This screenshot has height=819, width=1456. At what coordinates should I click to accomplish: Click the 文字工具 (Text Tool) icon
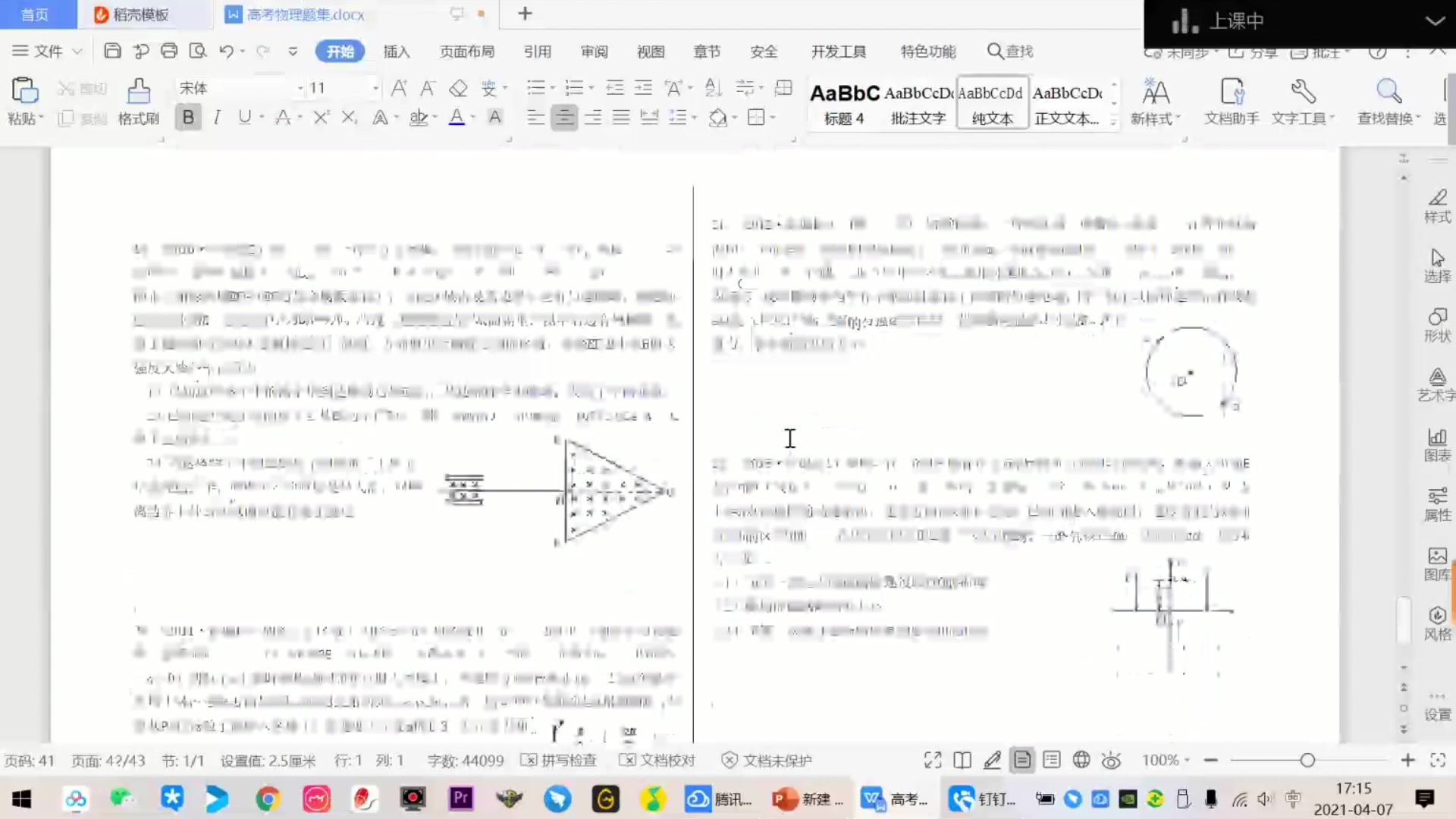[1303, 101]
